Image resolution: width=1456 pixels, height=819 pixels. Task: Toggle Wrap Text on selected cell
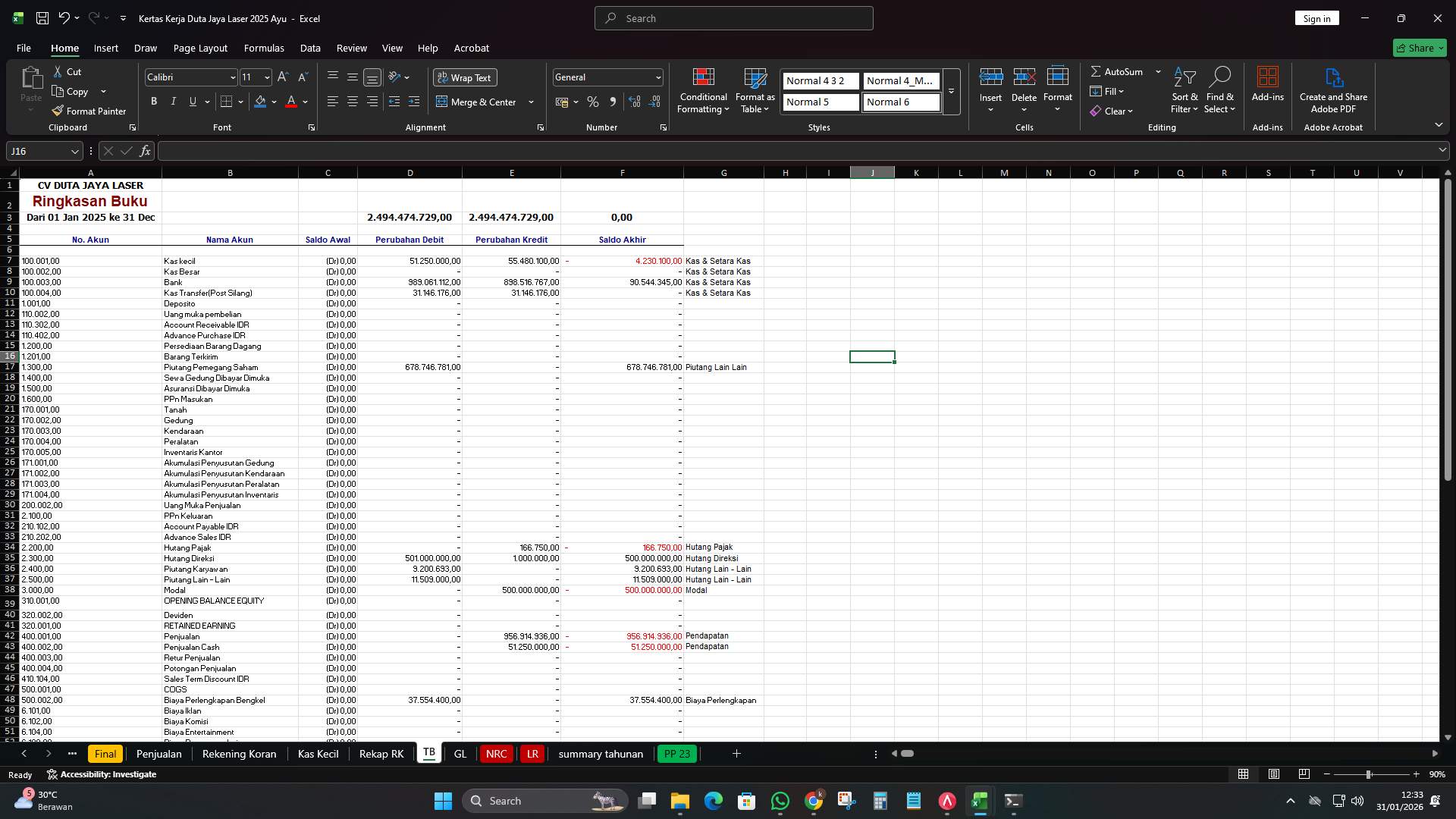[x=465, y=77]
